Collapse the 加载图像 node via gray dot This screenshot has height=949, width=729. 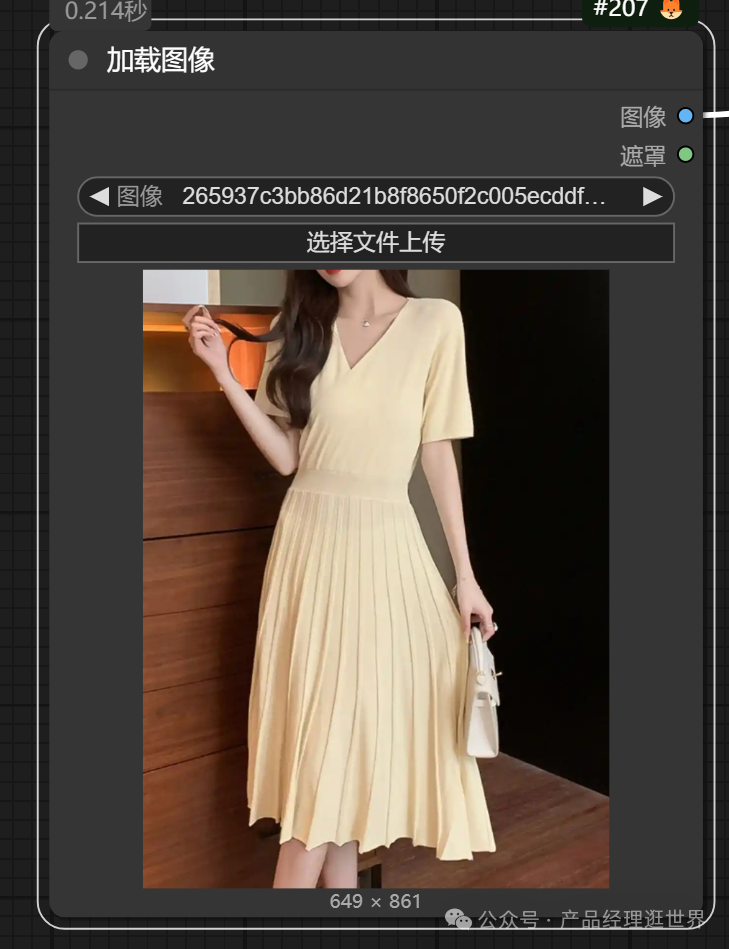click(x=78, y=60)
